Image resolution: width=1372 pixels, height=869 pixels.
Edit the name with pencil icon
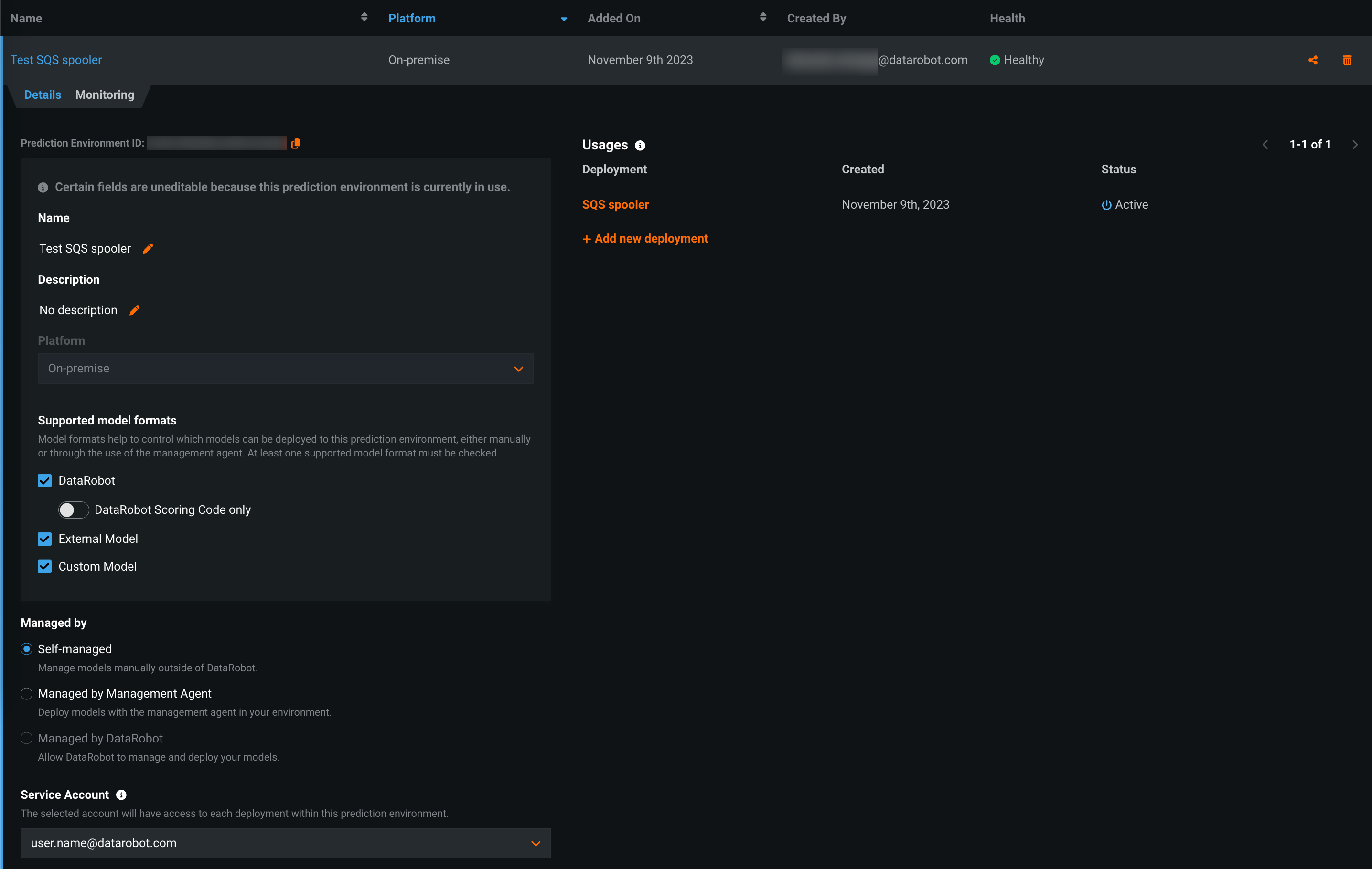(x=148, y=248)
